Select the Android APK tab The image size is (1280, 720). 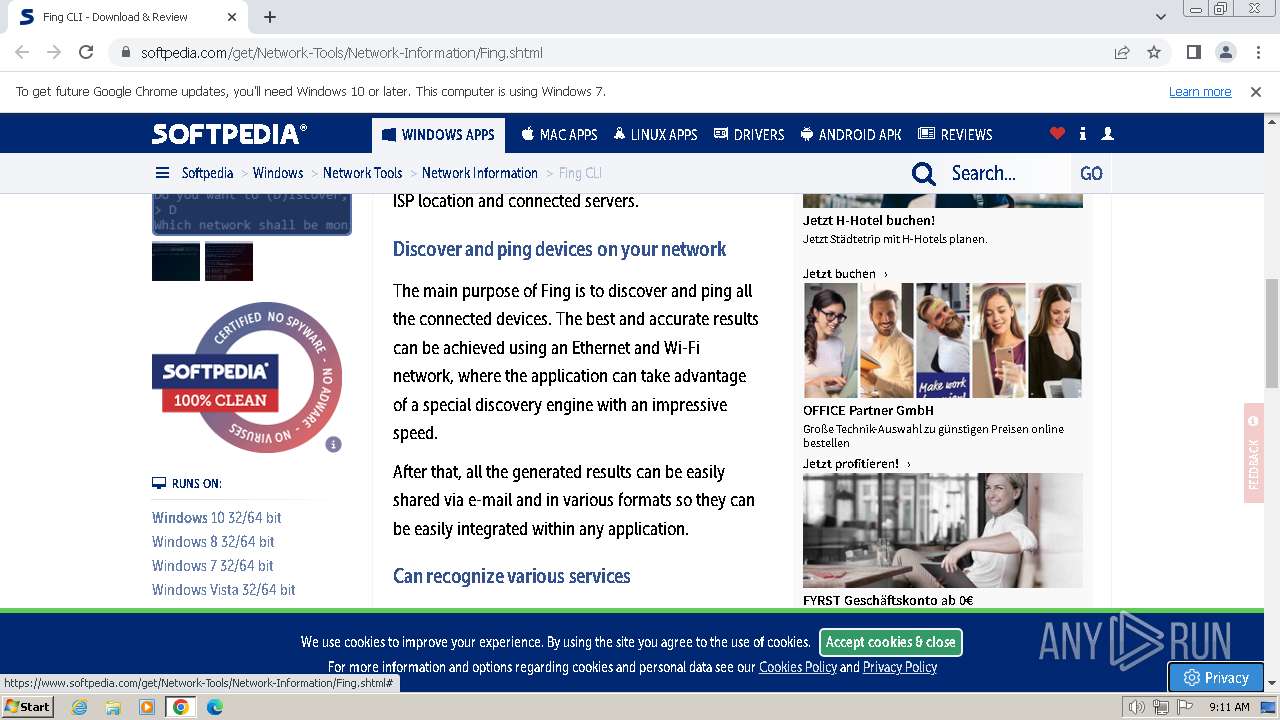pos(851,135)
